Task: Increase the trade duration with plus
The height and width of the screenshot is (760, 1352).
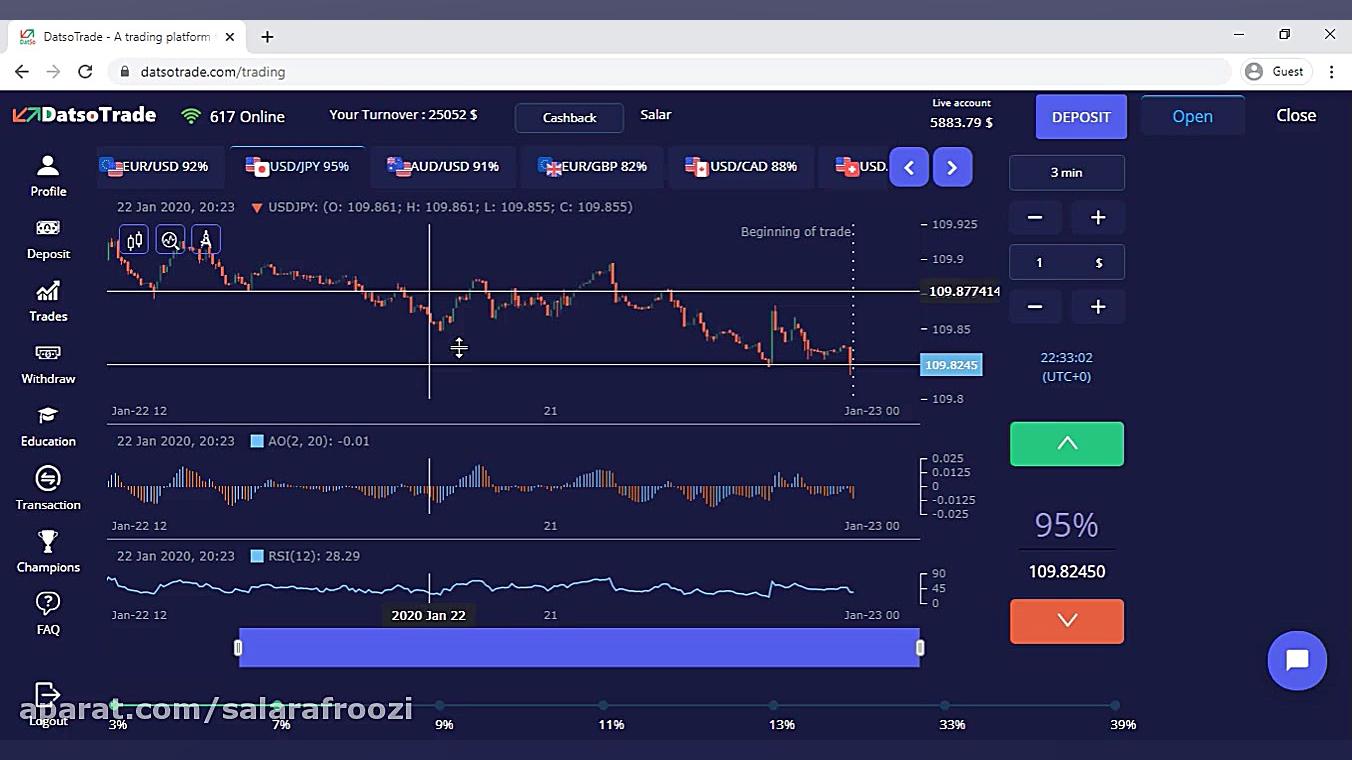Action: [1098, 218]
